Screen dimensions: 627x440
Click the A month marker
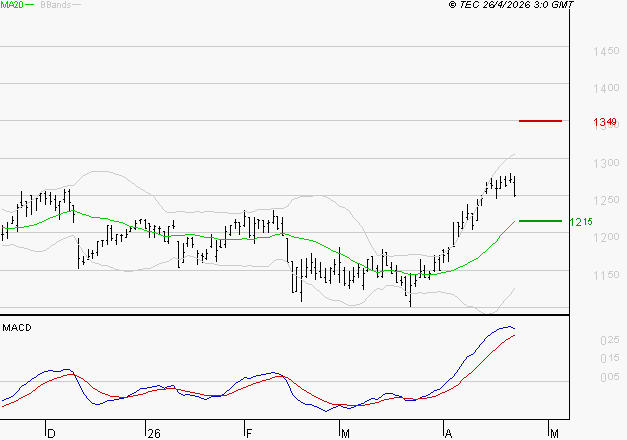(x=449, y=434)
